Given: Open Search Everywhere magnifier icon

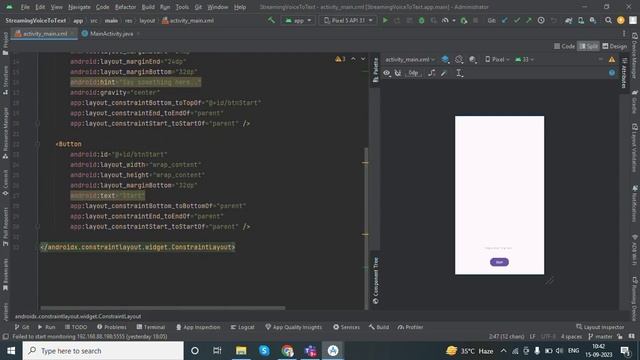Looking at the screenshot, I should pos(608,20).
